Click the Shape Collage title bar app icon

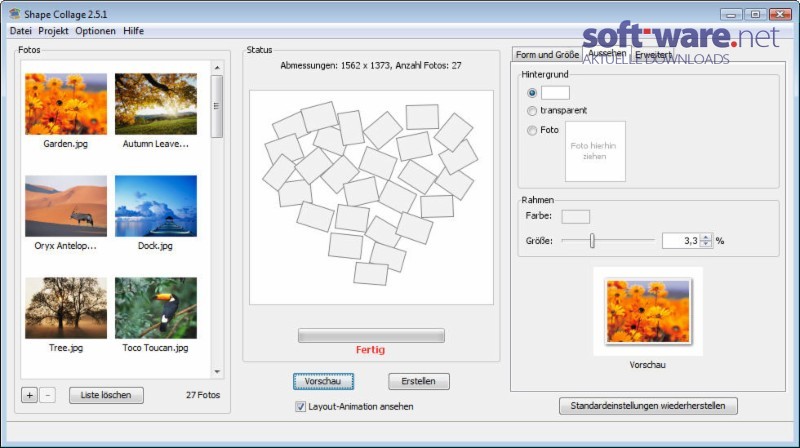(x=14, y=14)
